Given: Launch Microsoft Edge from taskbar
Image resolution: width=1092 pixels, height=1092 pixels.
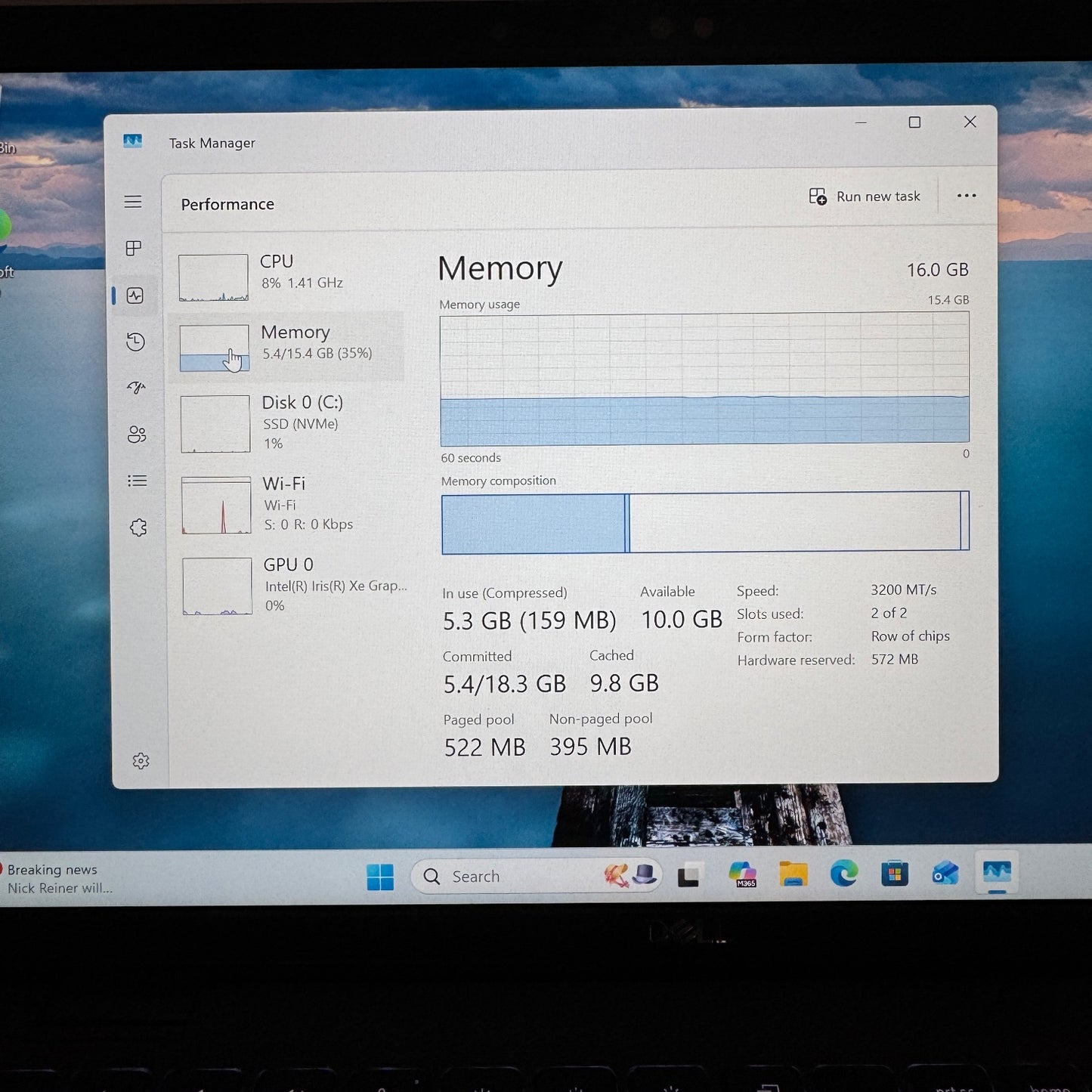Looking at the screenshot, I should [x=844, y=875].
